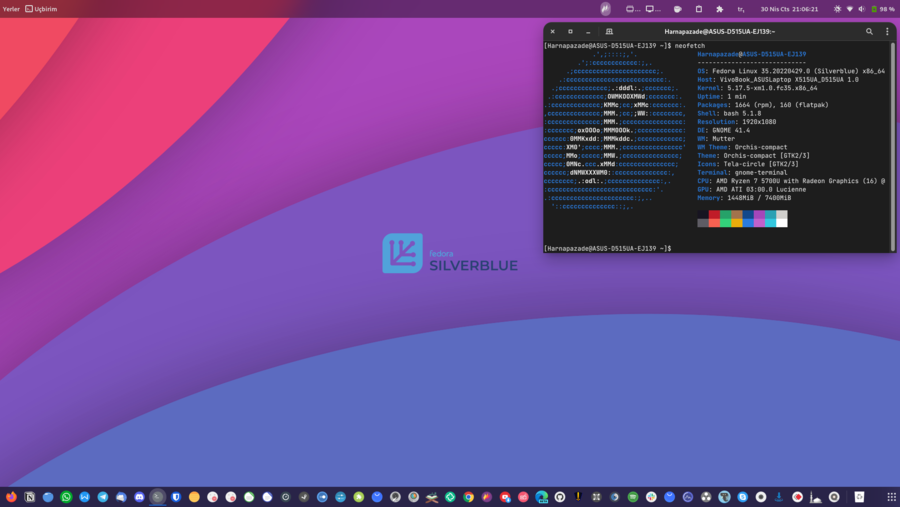Screen dimensions: 900x507
Task: Launch Firefox from the dock
Action: [11, 497]
